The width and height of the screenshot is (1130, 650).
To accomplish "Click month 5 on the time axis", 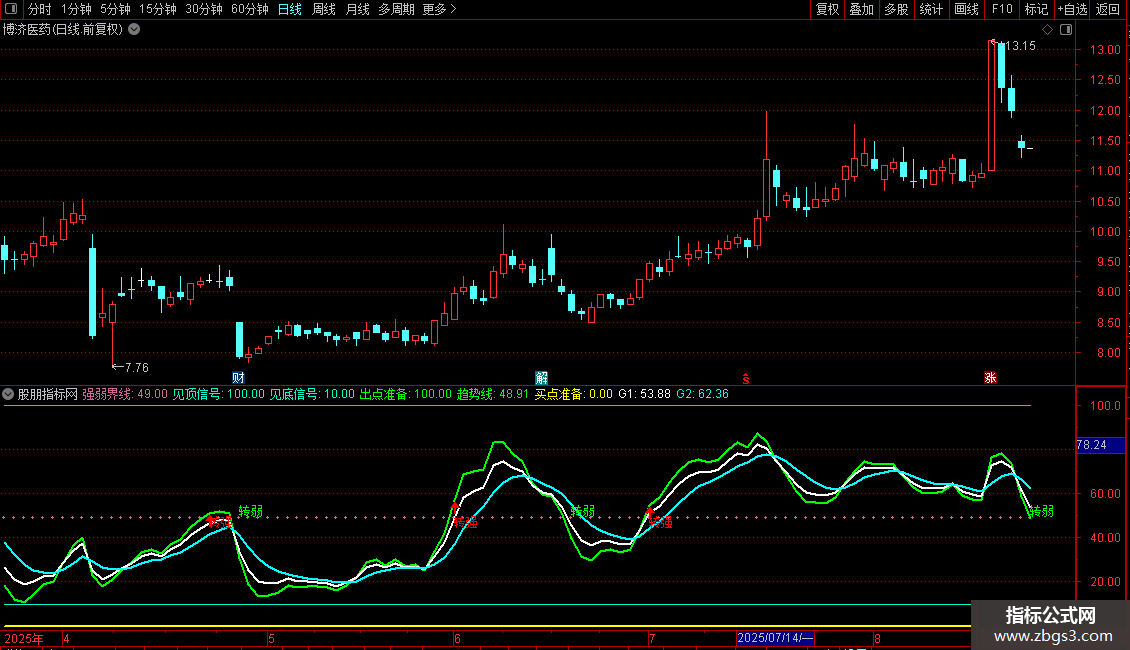I will (271, 638).
